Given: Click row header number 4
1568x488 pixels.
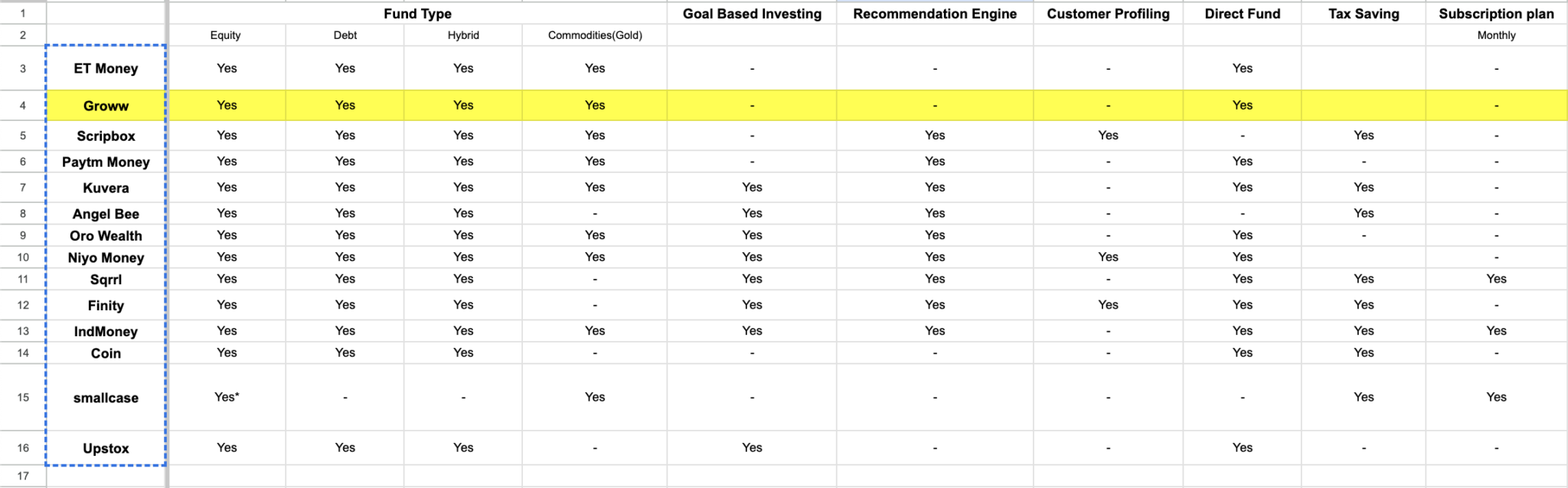Looking at the screenshot, I should [23, 106].
